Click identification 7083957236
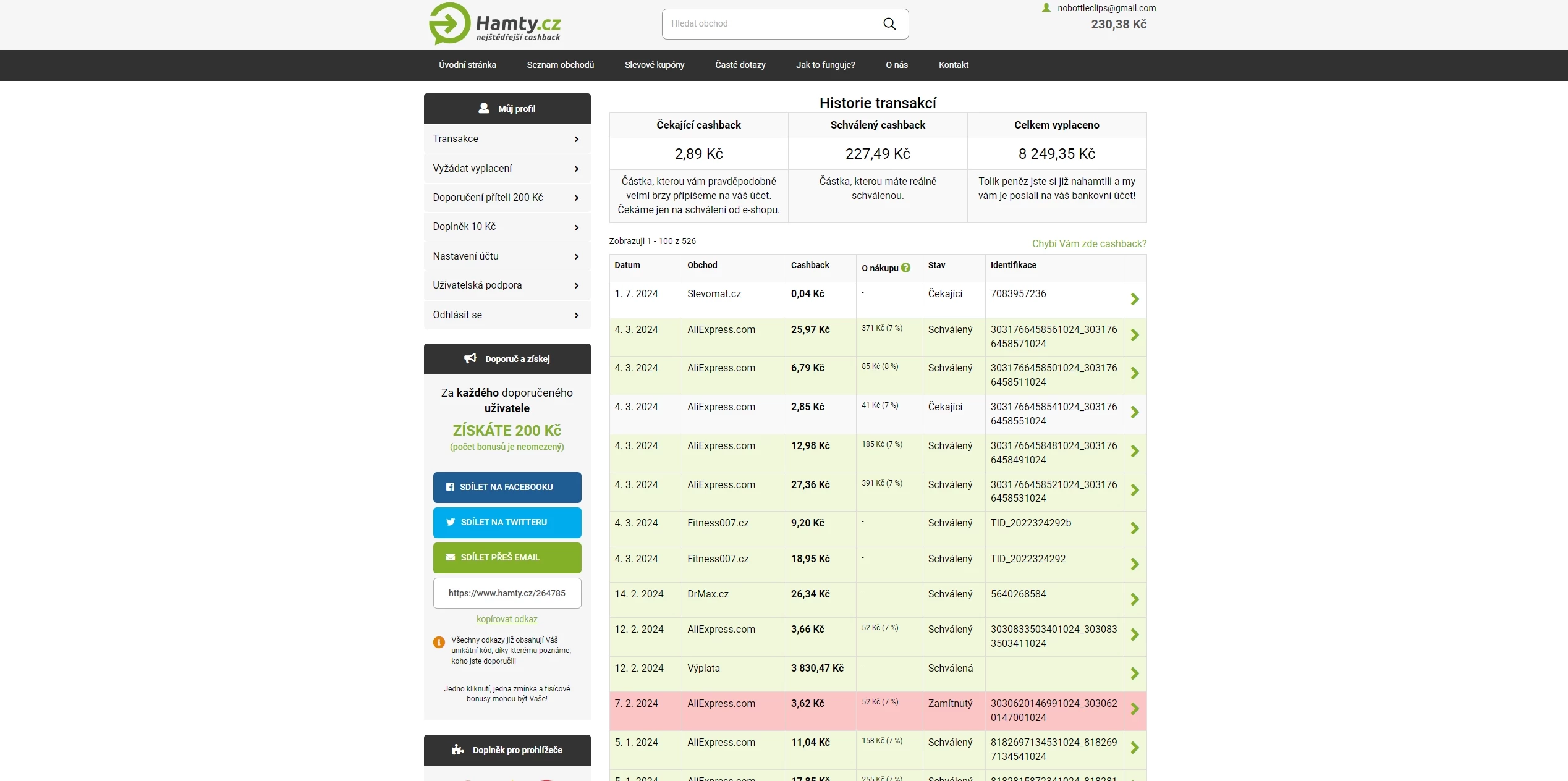The width and height of the screenshot is (1568, 781). coord(1018,293)
